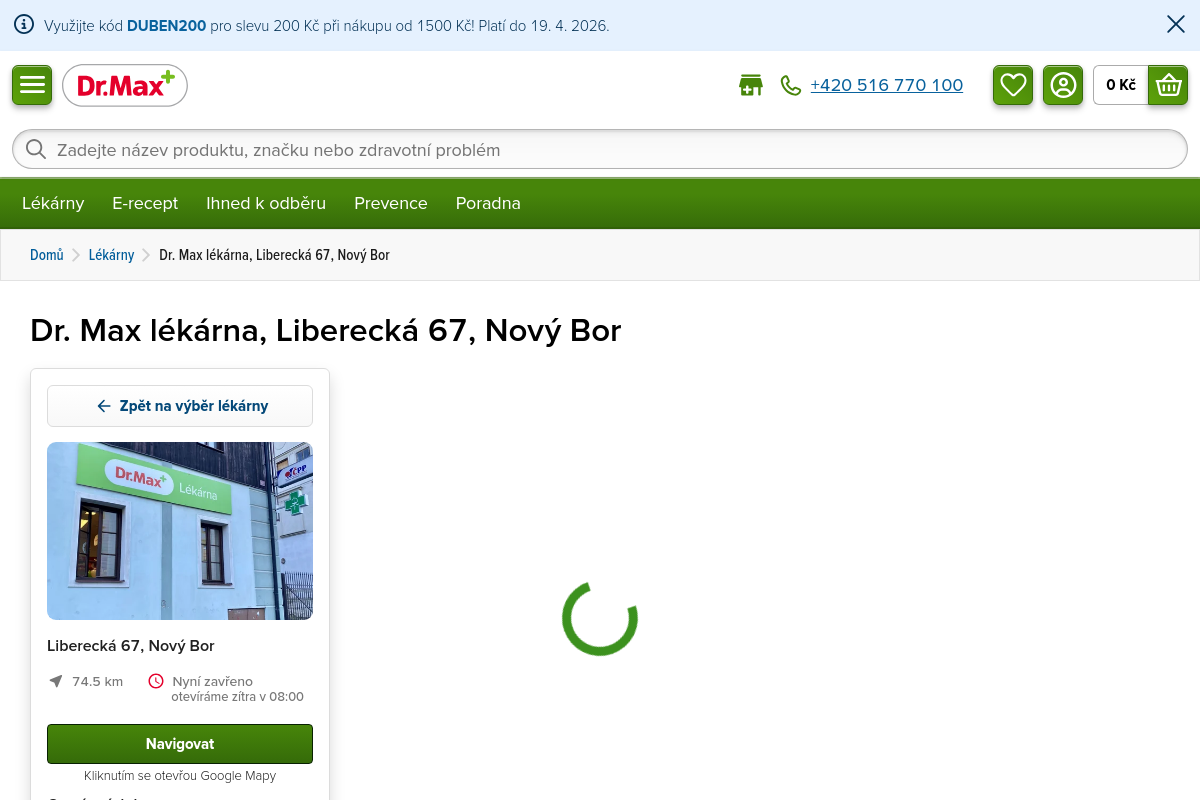This screenshot has width=1200, height=800.
Task: Click the search magnifier icon
Action: (x=36, y=150)
